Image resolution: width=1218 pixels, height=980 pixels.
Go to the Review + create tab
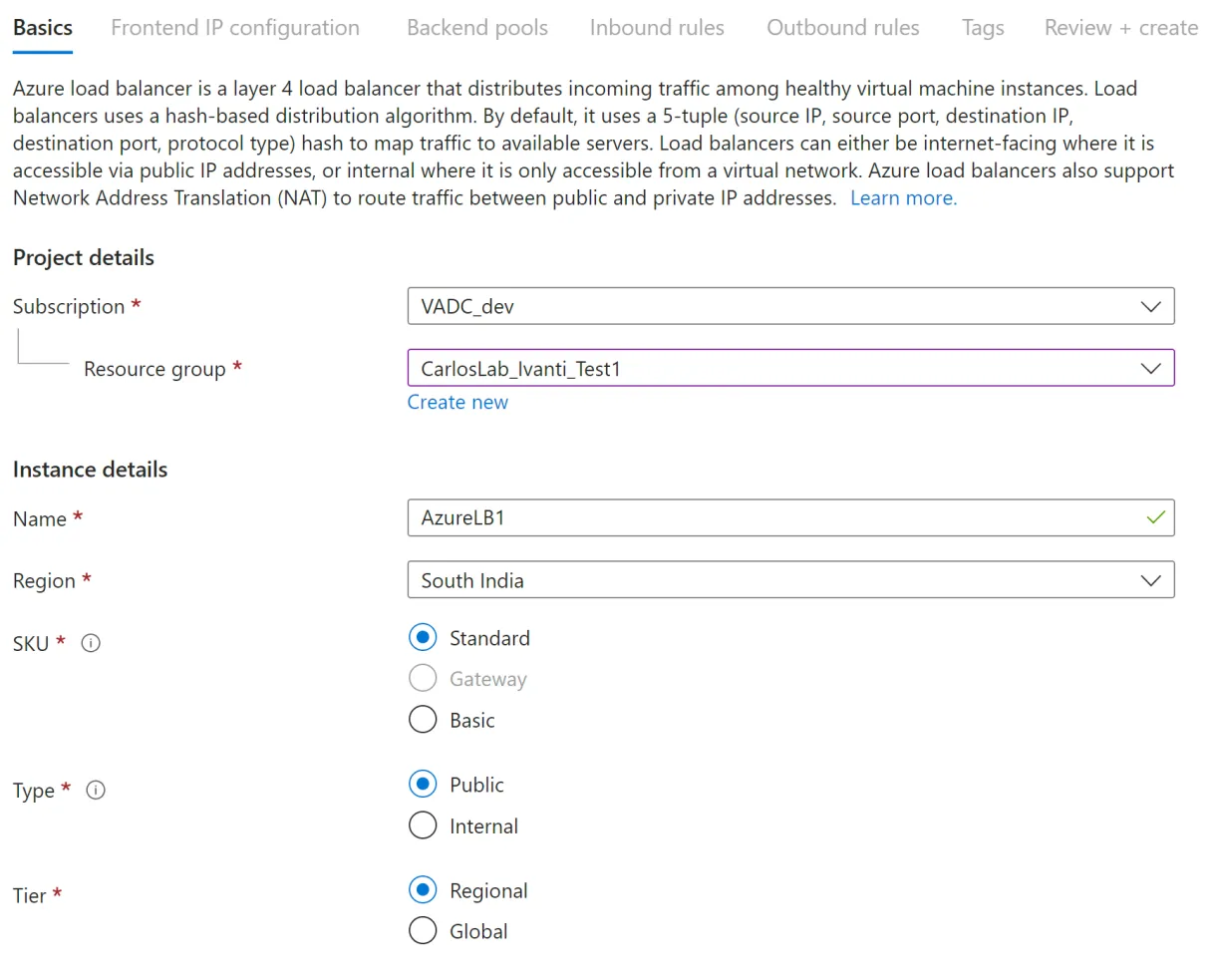pos(1121,28)
